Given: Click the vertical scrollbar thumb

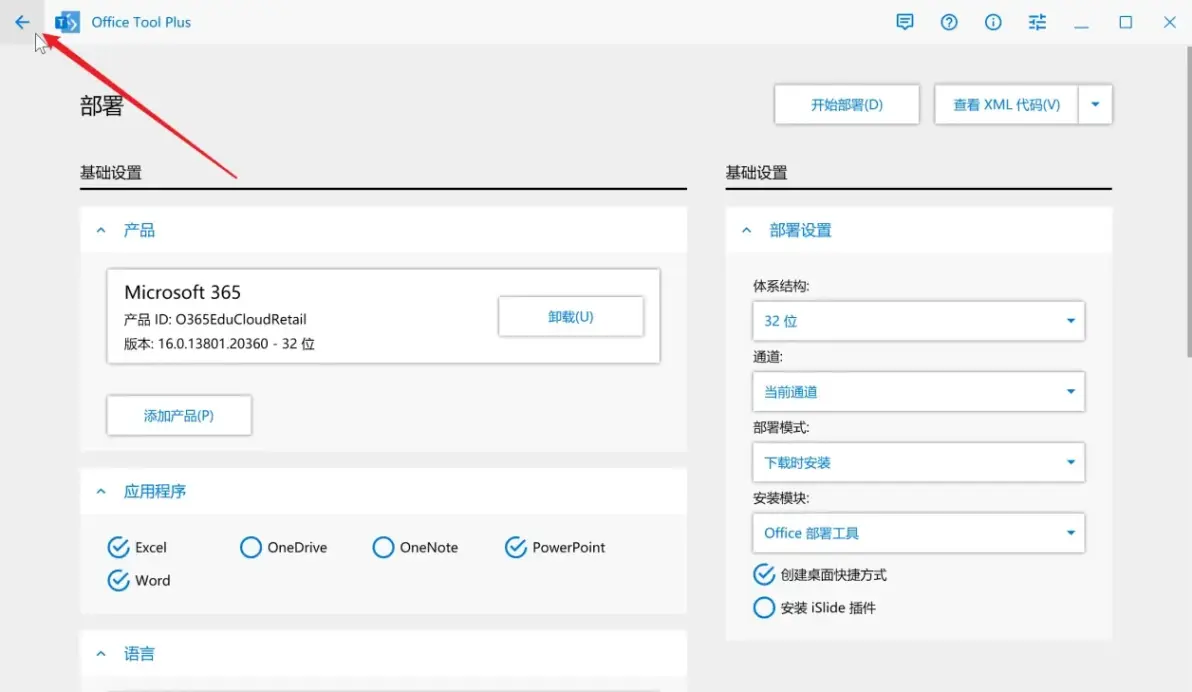Looking at the screenshot, I should 1188,202.
